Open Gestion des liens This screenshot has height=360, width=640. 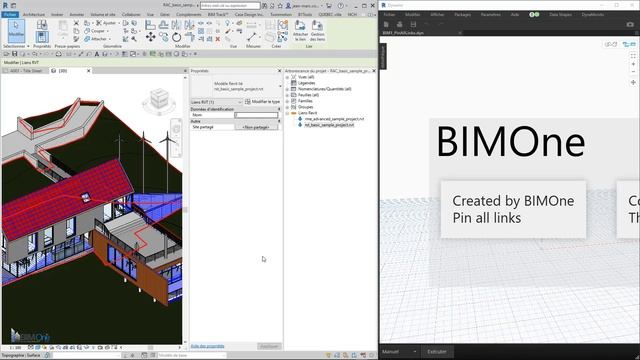point(317,30)
